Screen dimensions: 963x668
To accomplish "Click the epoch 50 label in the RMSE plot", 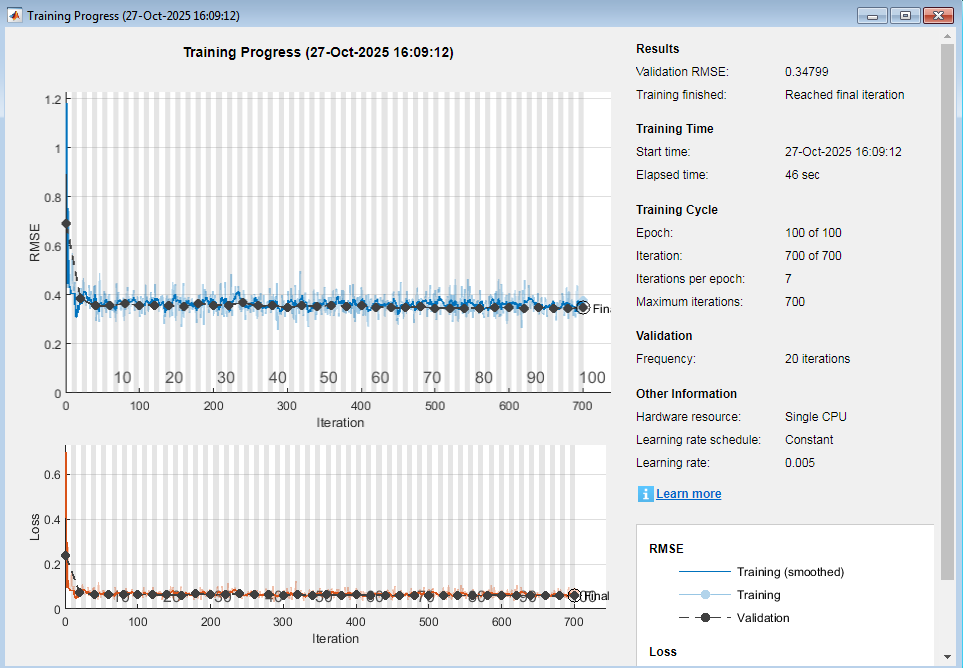I will click(x=328, y=378).
